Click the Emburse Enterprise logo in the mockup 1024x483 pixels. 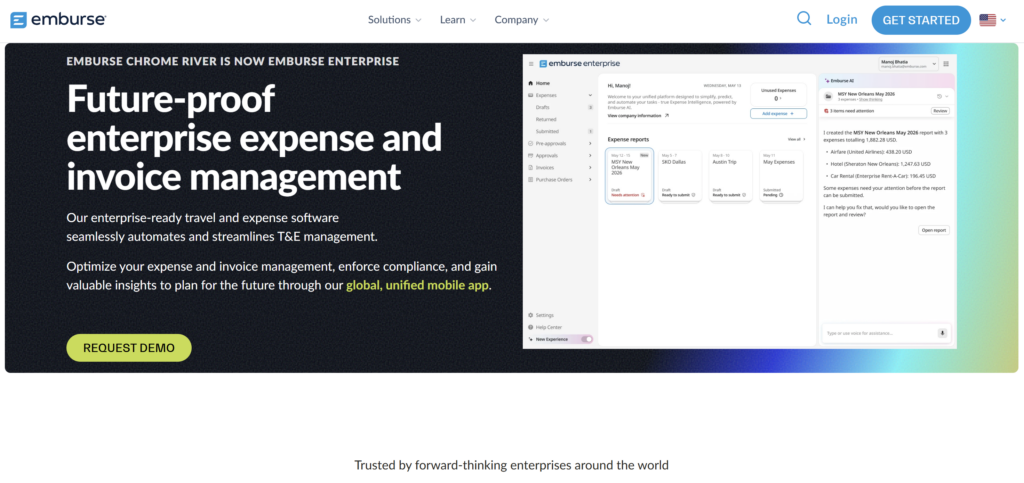pos(579,63)
